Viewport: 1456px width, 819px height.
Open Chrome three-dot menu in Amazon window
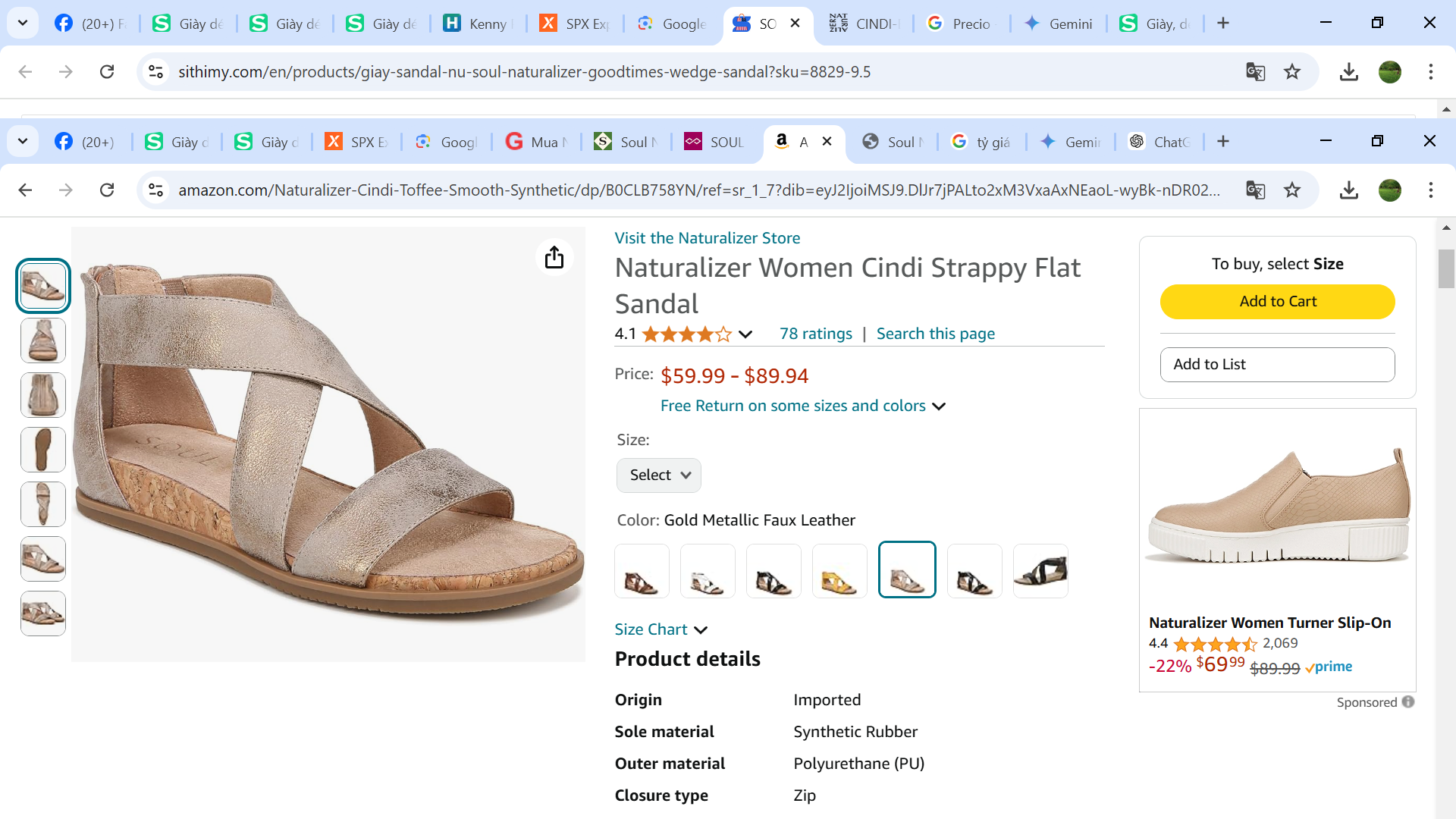pyautogui.click(x=1431, y=190)
